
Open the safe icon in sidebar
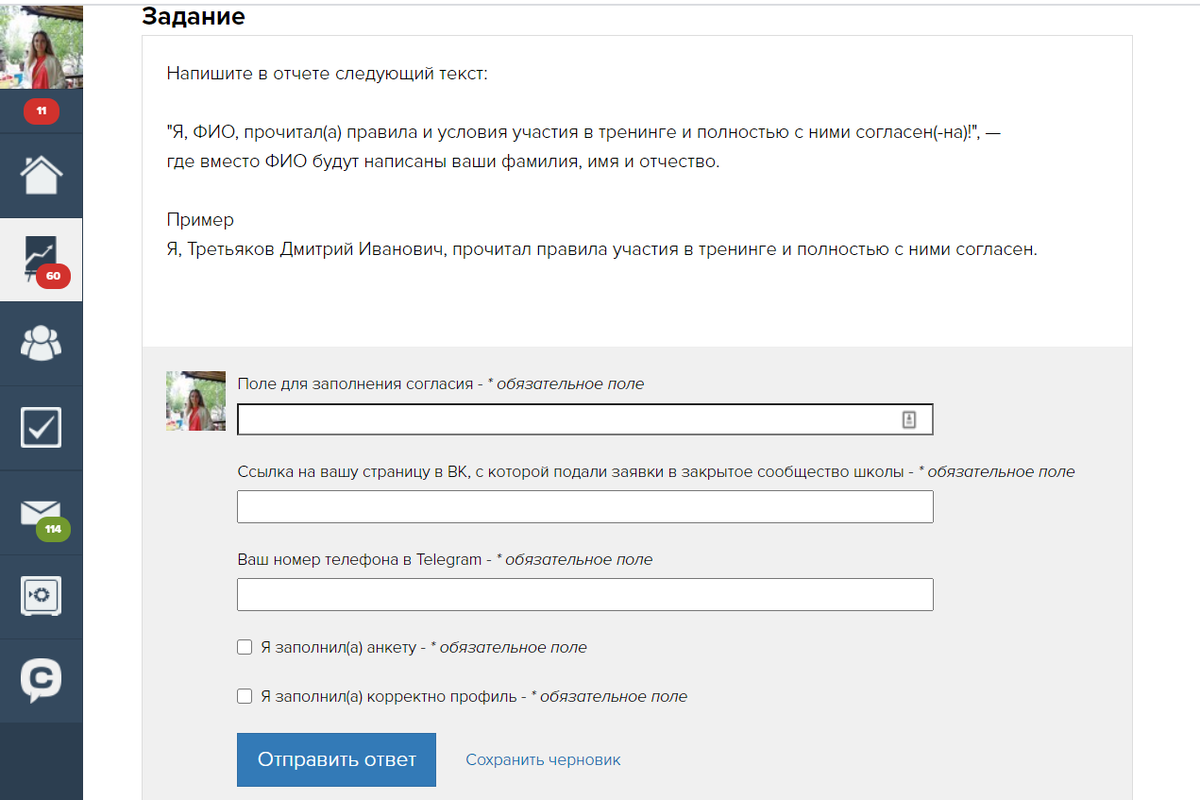pyautogui.click(x=41, y=596)
